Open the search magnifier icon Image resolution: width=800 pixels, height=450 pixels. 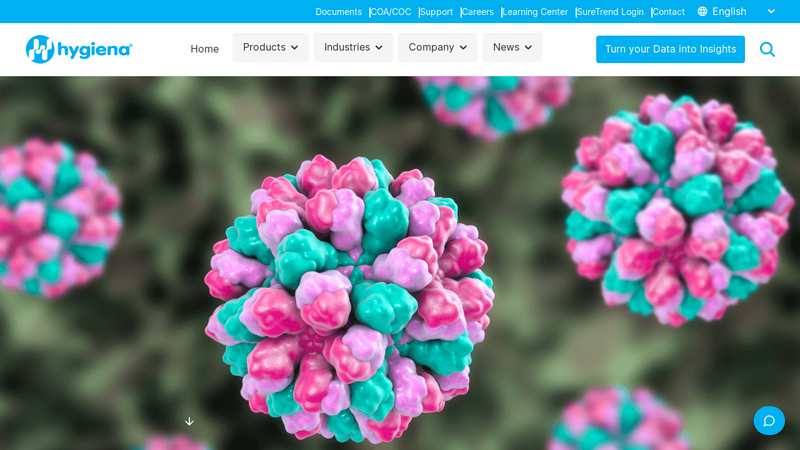[767, 49]
